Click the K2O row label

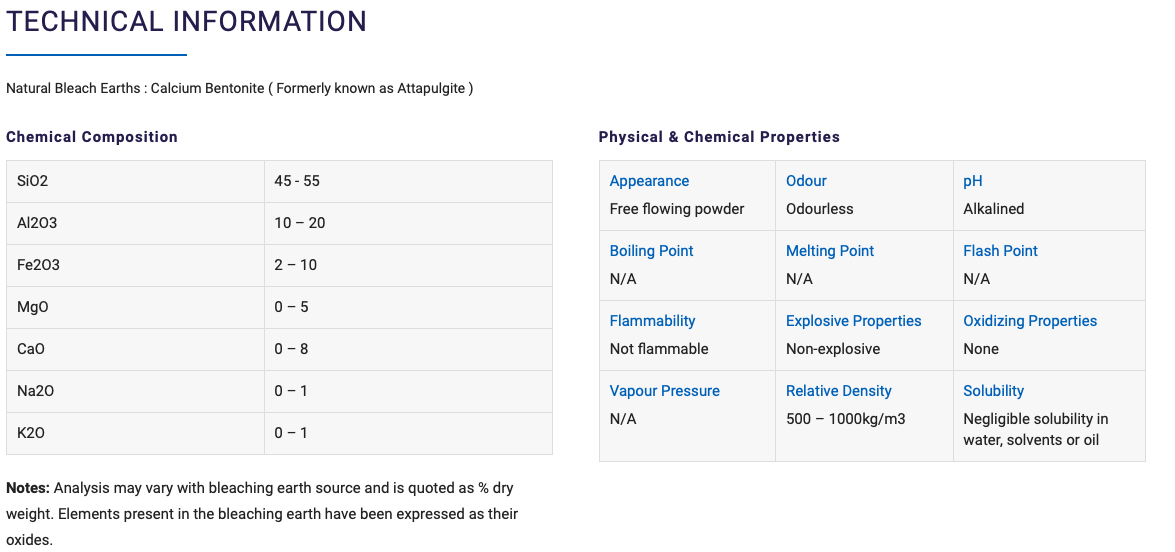[31, 433]
